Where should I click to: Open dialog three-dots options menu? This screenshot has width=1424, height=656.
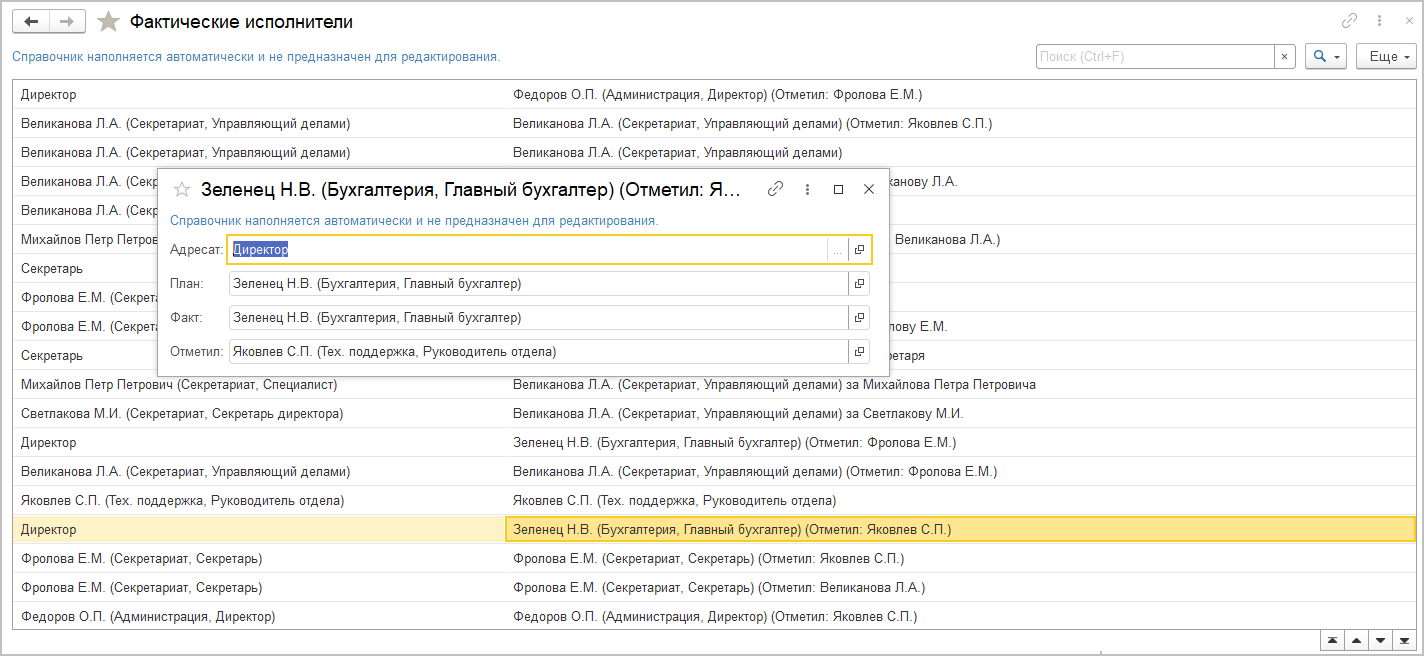807,189
